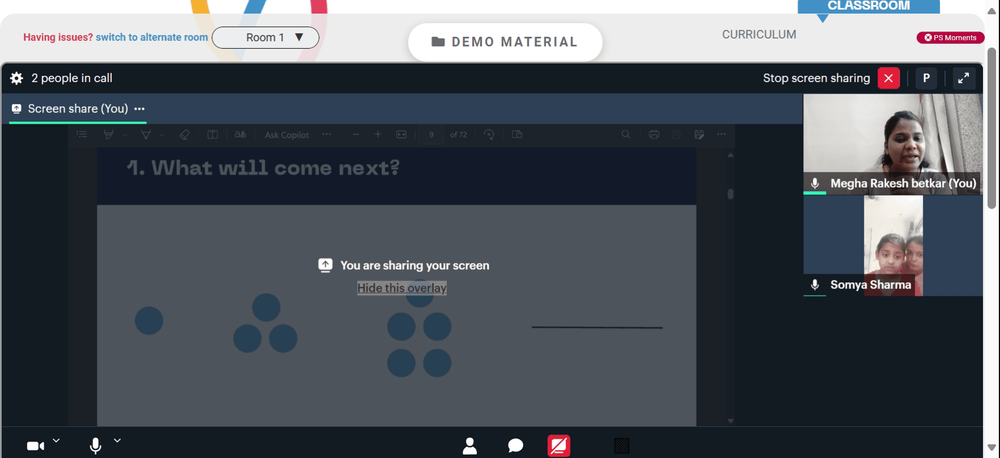Click the fit to width icon in PDF toolbar
The width and height of the screenshot is (1000, 458).
(x=401, y=135)
